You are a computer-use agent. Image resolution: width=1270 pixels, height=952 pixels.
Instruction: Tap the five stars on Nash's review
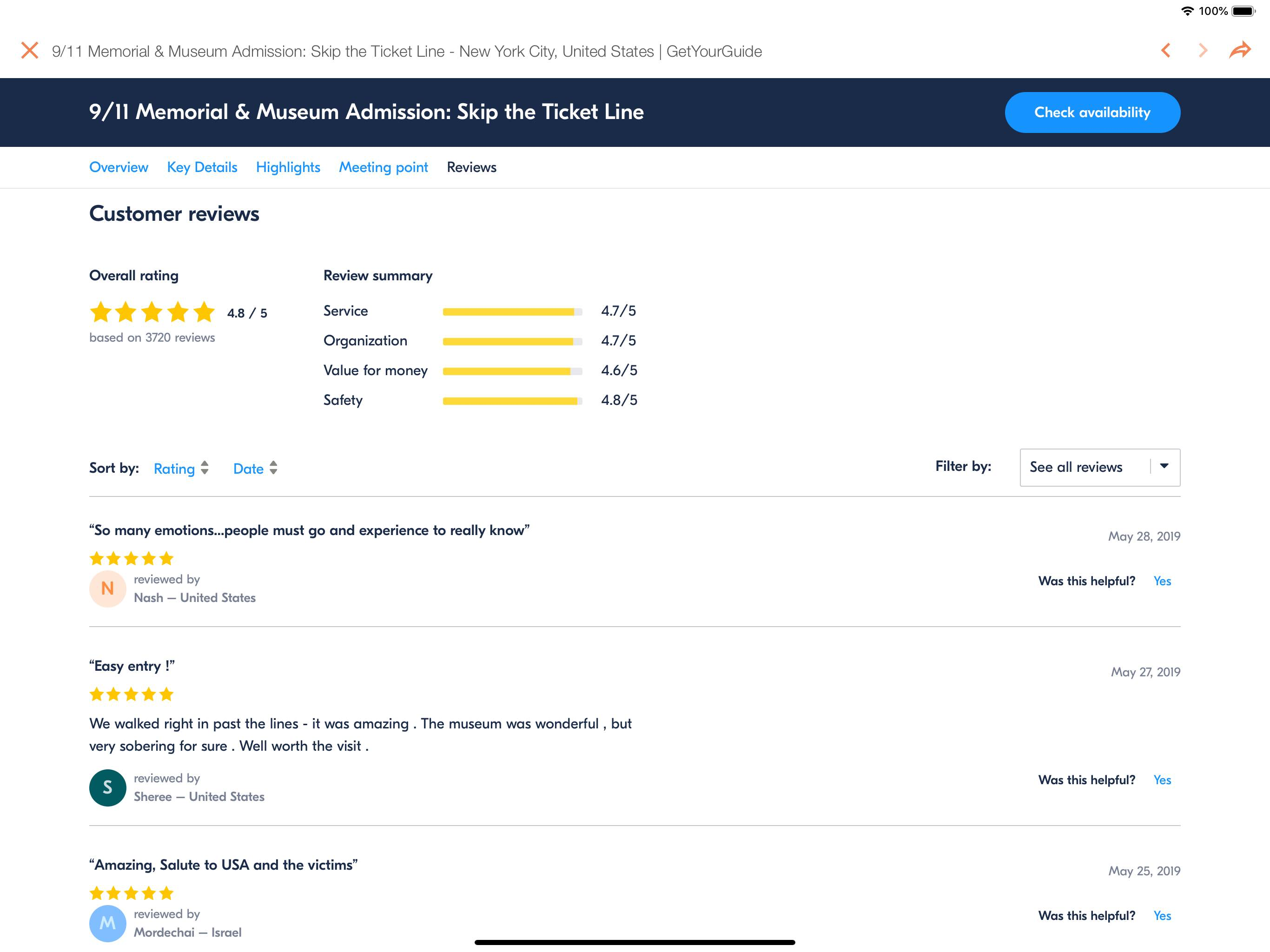tap(132, 559)
